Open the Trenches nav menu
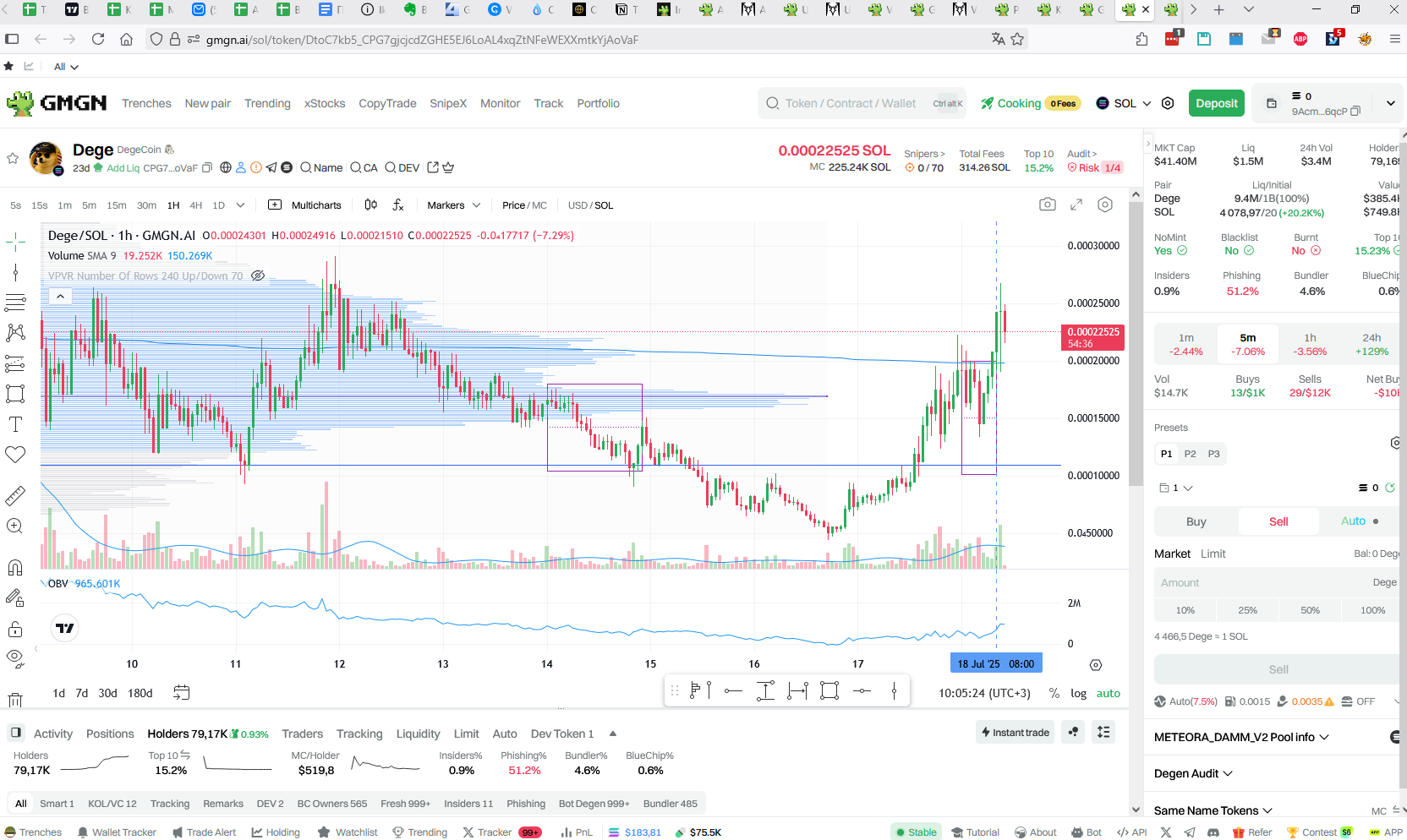1407x840 pixels. pos(146,103)
